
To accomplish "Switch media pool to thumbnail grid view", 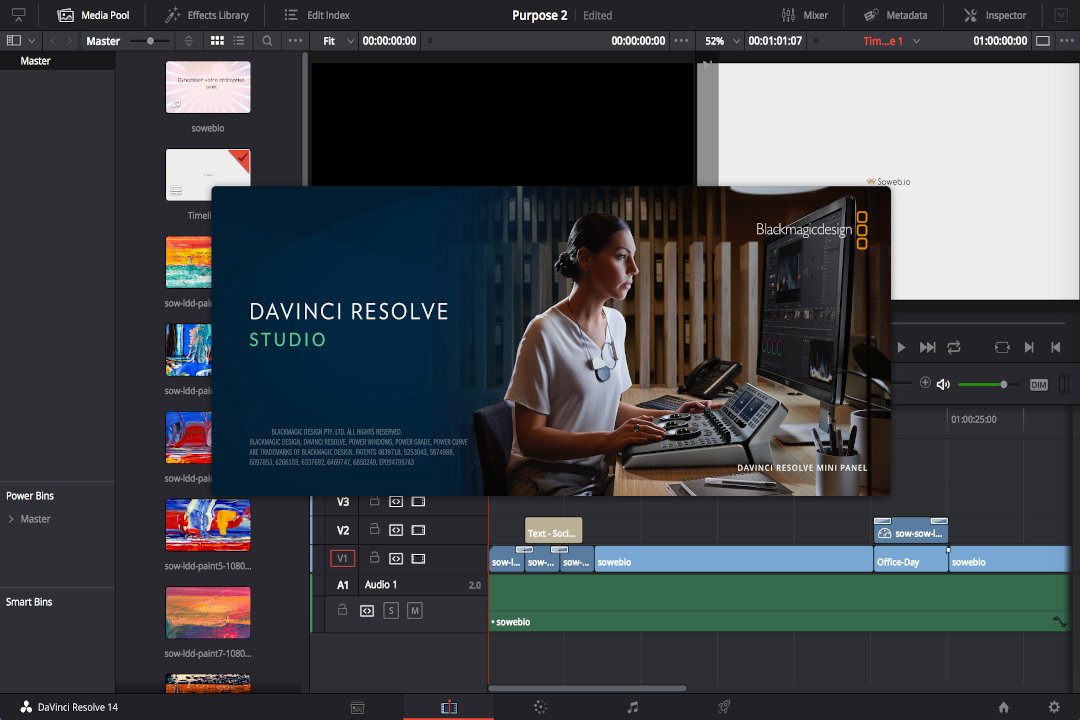I will point(217,41).
